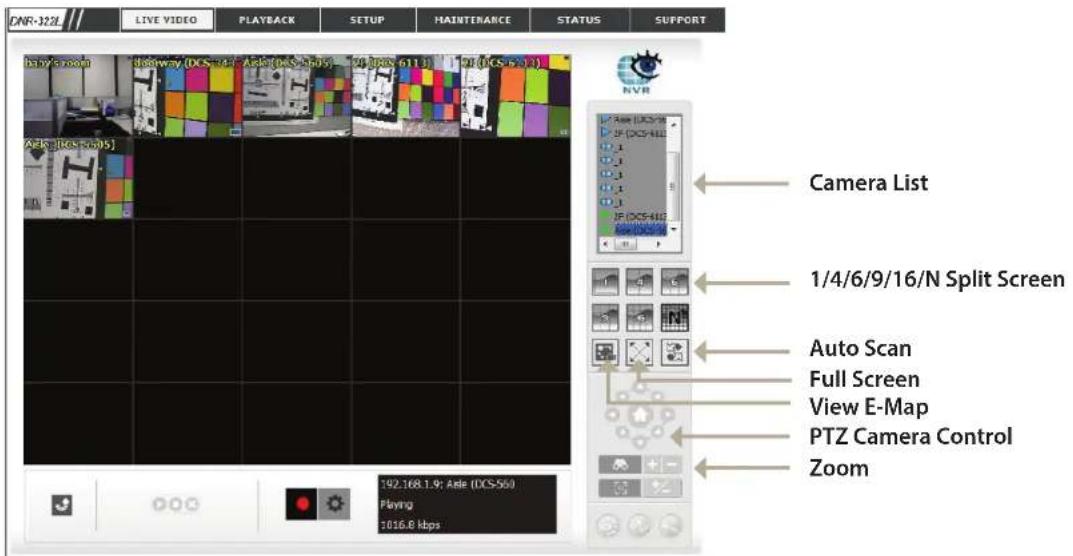Open the MAINTENANCE tab
The image size is (1073, 556).
tap(473, 20)
